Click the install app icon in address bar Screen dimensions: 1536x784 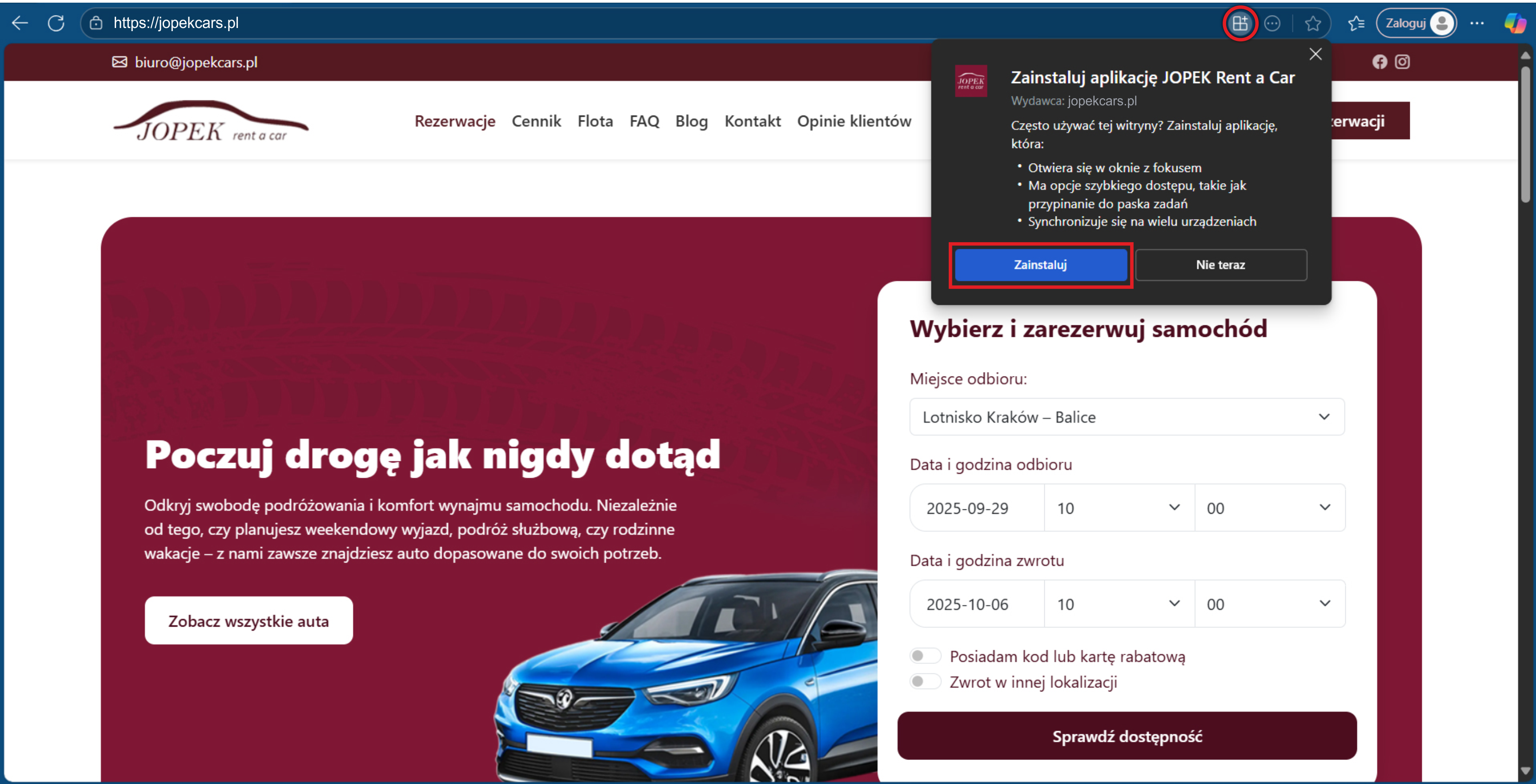coord(1239,24)
